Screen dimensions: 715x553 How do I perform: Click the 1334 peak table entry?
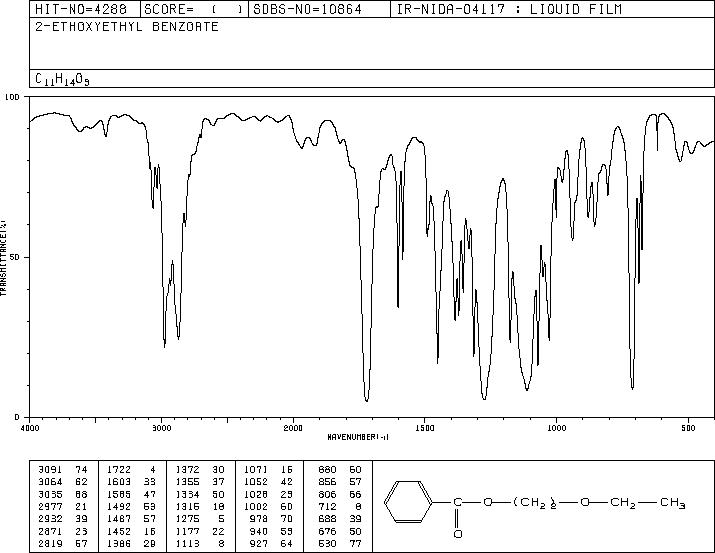[200, 494]
